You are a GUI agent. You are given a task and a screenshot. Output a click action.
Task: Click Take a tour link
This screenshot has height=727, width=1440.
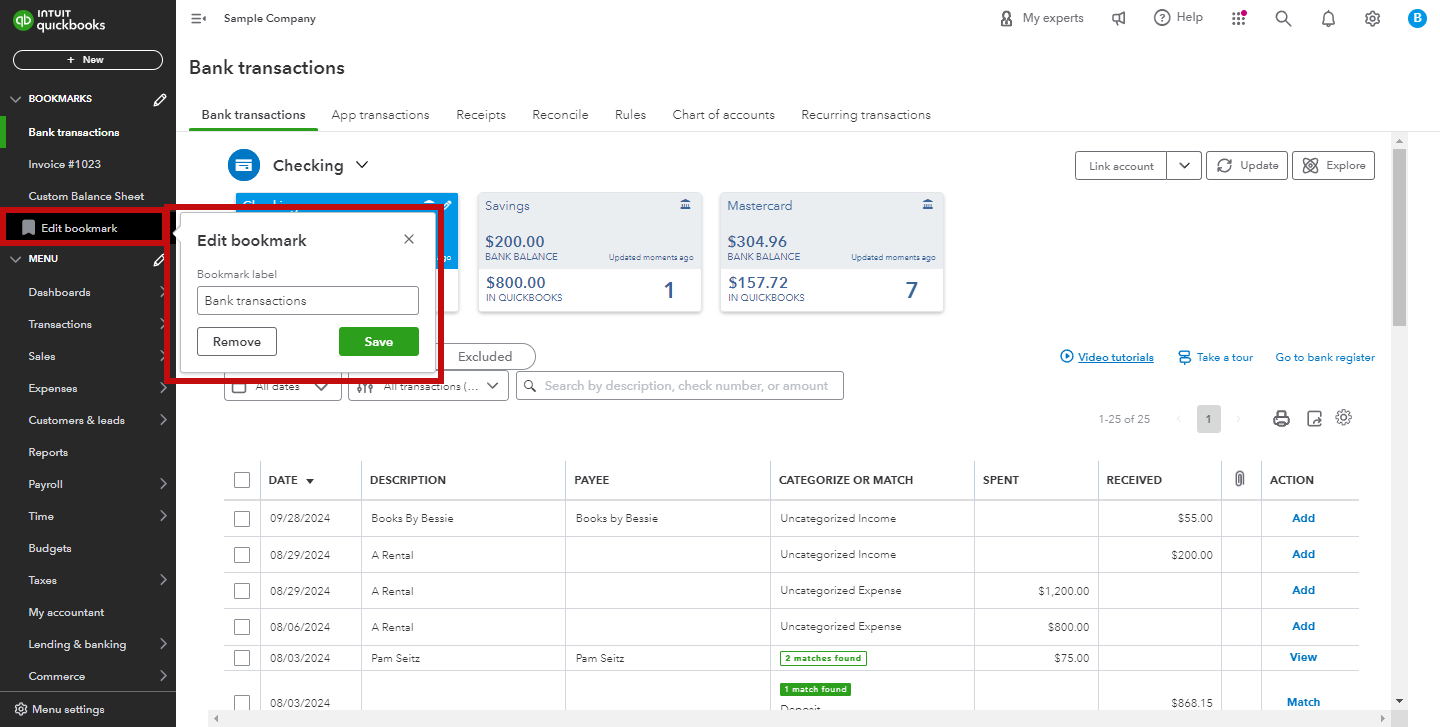click(x=1215, y=357)
